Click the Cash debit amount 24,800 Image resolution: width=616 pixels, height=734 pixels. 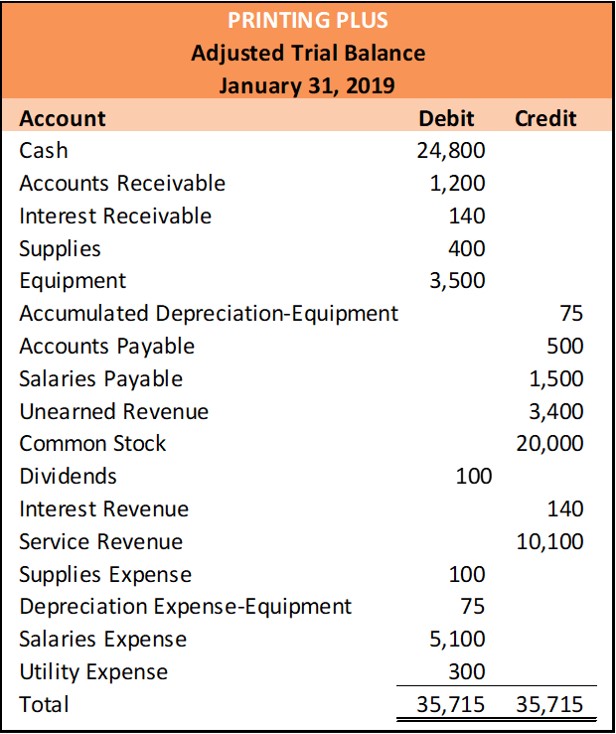[450, 151]
